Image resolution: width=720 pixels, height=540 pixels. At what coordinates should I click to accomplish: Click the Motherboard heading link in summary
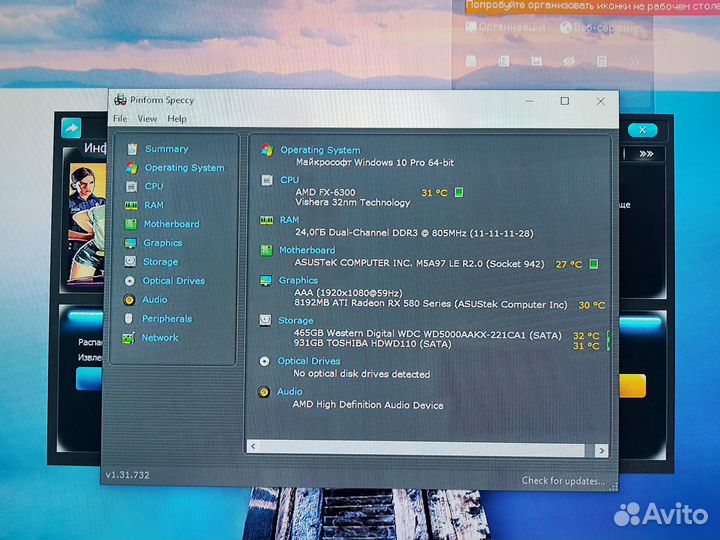(307, 250)
